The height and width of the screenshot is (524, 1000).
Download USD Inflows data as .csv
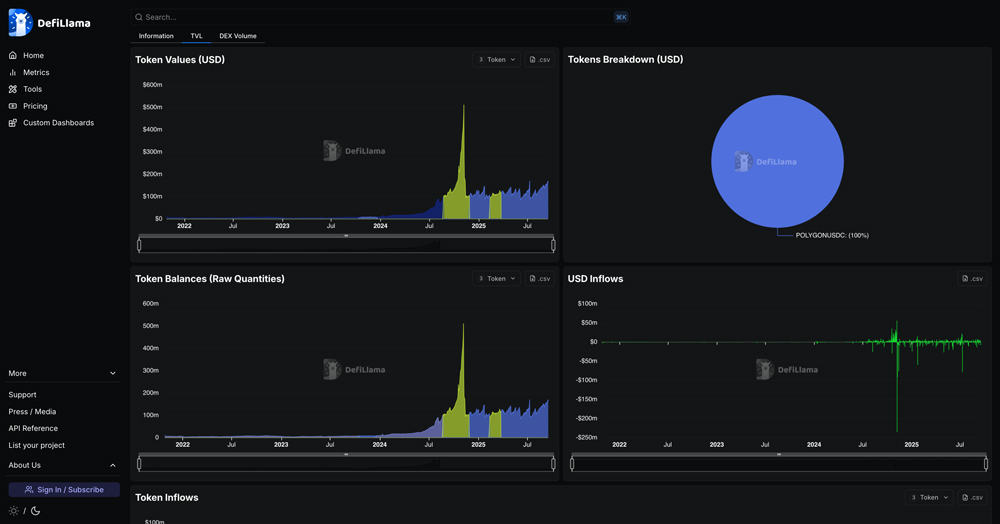(x=972, y=279)
